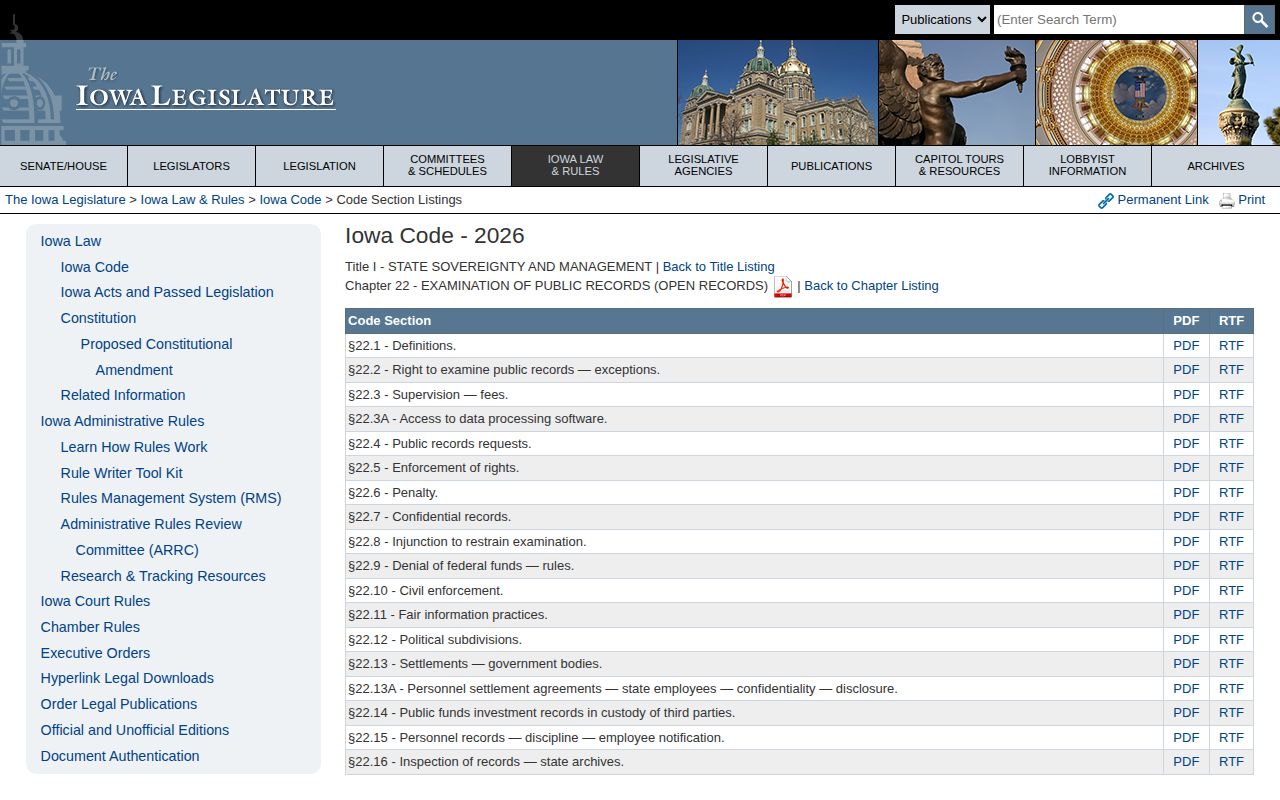Click the search magnifier button

[x=1259, y=19]
